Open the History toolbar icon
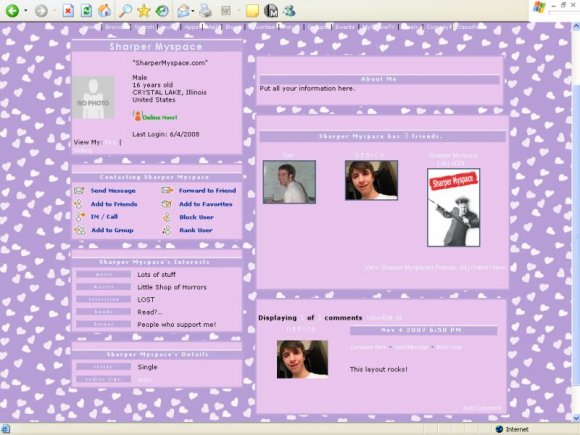Image resolution: width=580 pixels, height=435 pixels. (162, 10)
